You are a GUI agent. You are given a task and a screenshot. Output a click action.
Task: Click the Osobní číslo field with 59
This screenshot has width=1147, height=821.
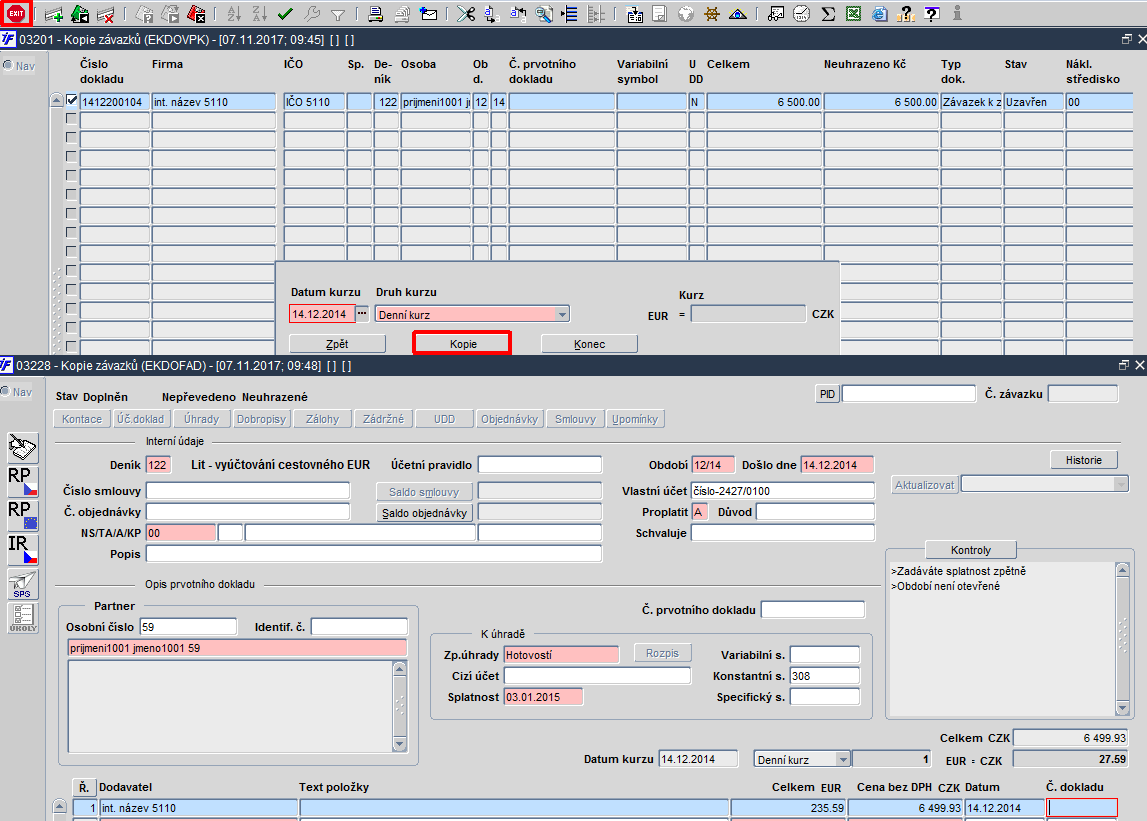[188, 627]
